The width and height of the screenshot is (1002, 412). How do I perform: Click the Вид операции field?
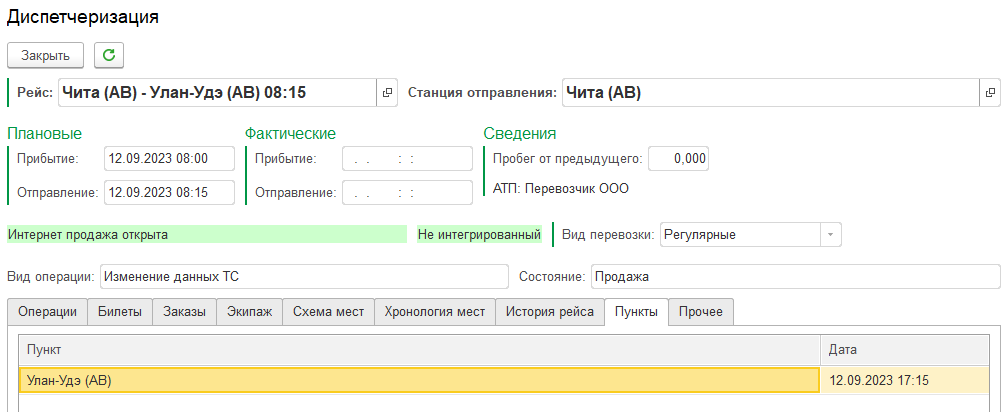click(304, 276)
